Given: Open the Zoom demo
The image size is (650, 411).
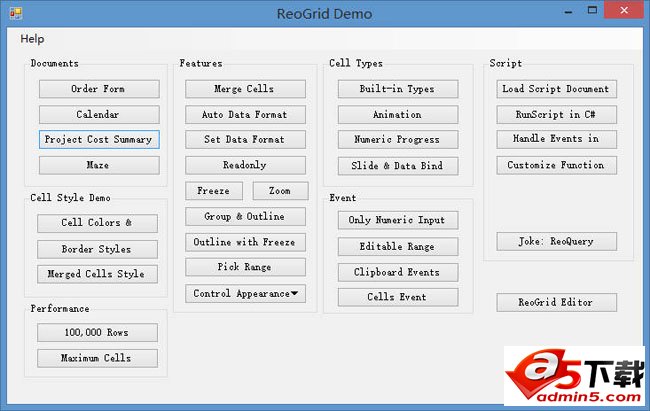Looking at the screenshot, I should (281, 191).
